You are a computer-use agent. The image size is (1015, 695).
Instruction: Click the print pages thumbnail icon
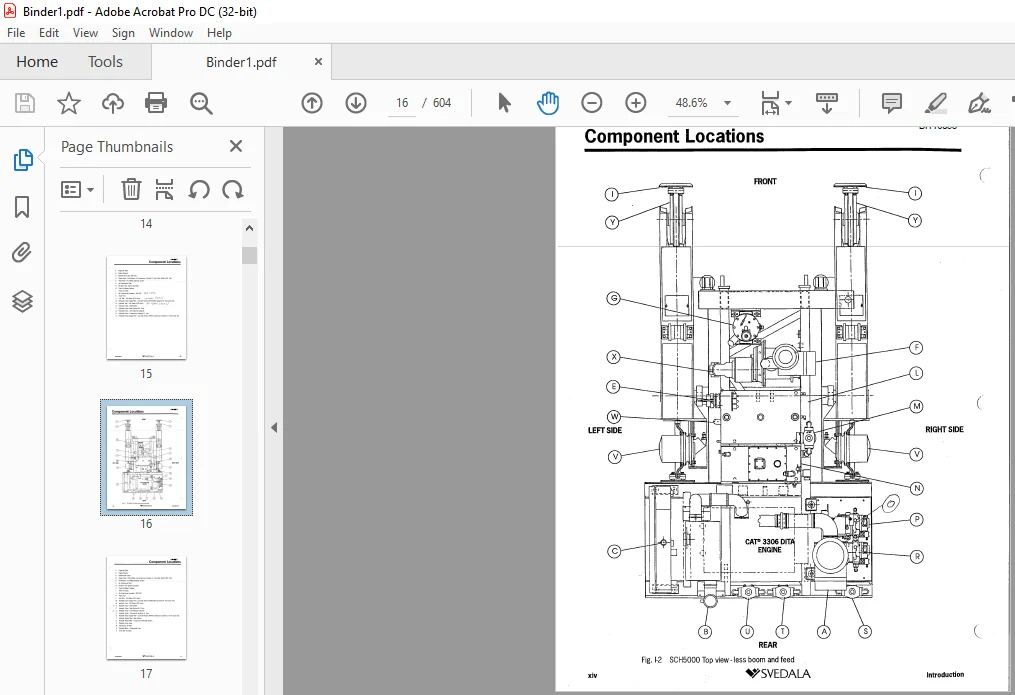click(x=164, y=190)
